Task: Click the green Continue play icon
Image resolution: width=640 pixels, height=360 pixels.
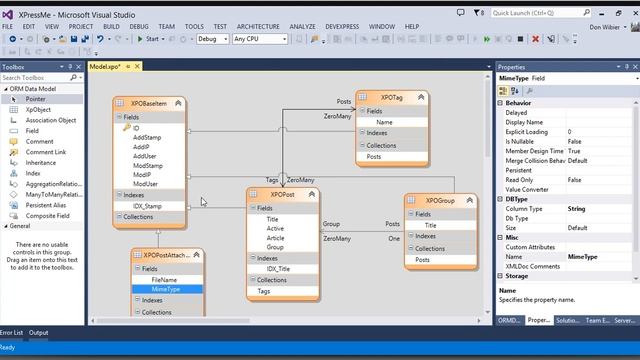Action: (487, 39)
